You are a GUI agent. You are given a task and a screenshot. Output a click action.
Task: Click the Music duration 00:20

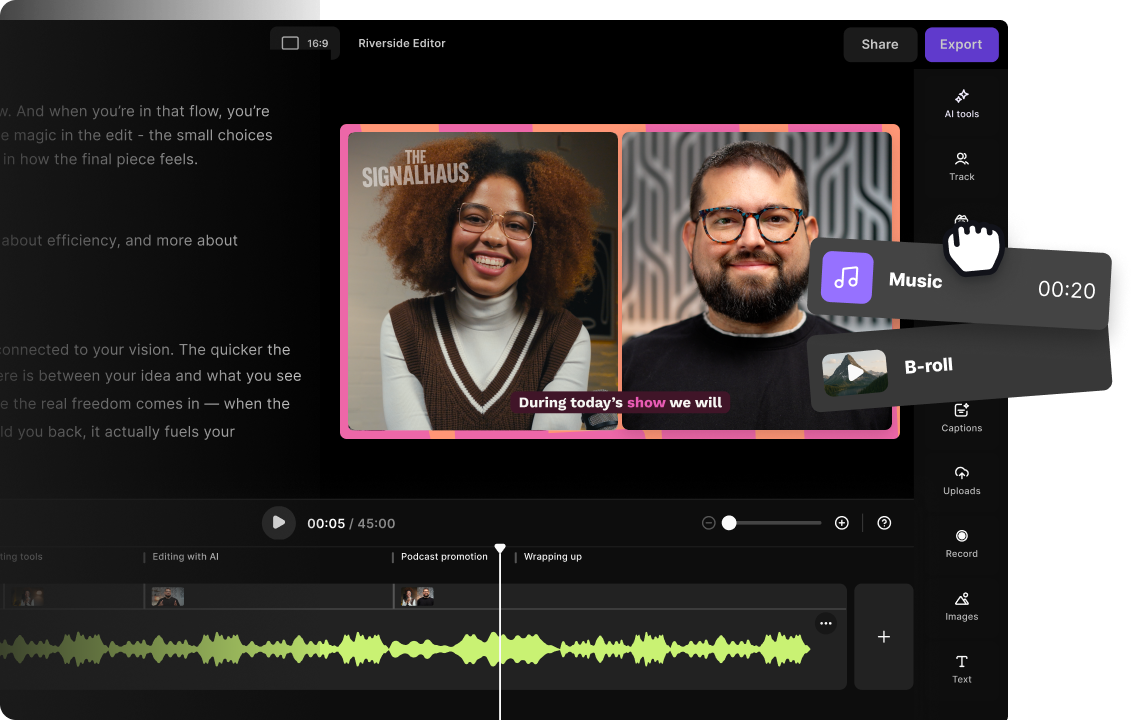click(1066, 290)
